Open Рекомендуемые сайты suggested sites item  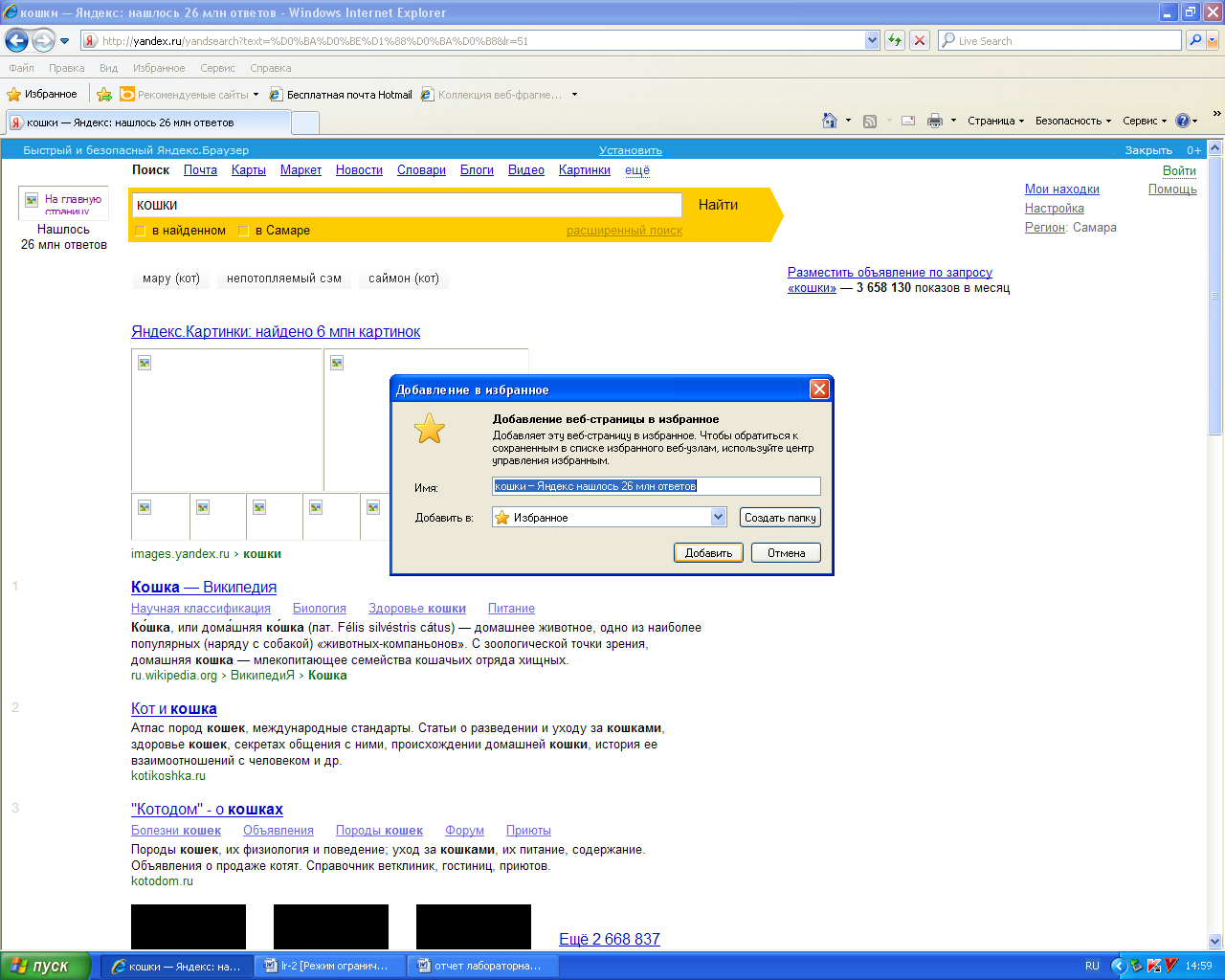point(189,94)
